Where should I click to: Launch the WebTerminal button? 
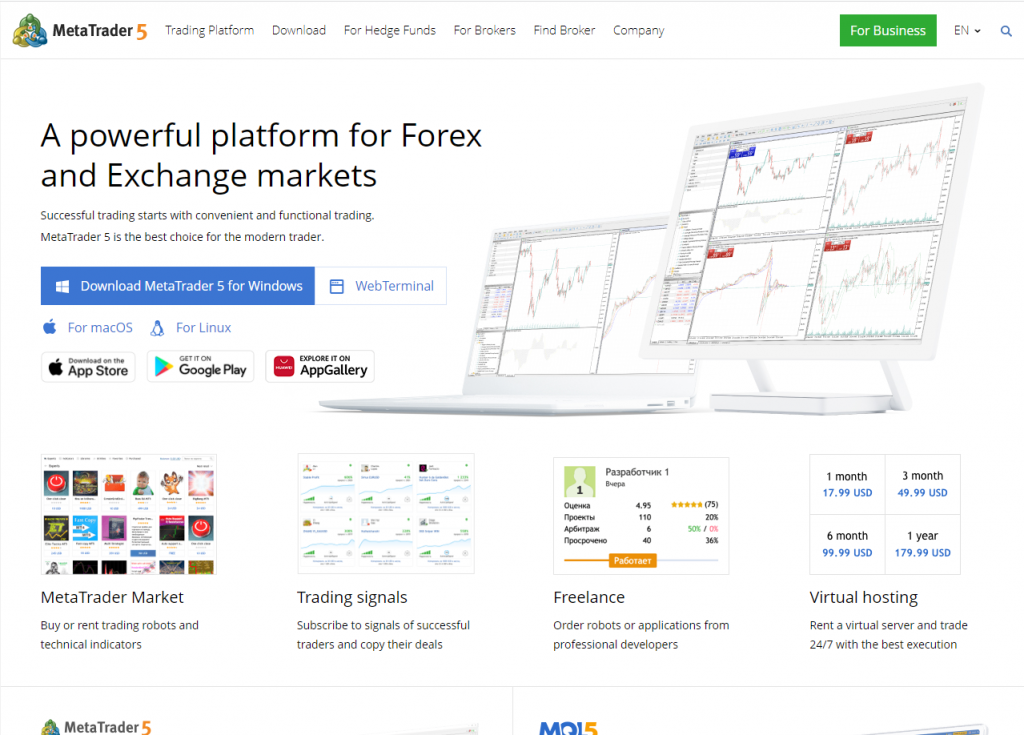tap(381, 286)
